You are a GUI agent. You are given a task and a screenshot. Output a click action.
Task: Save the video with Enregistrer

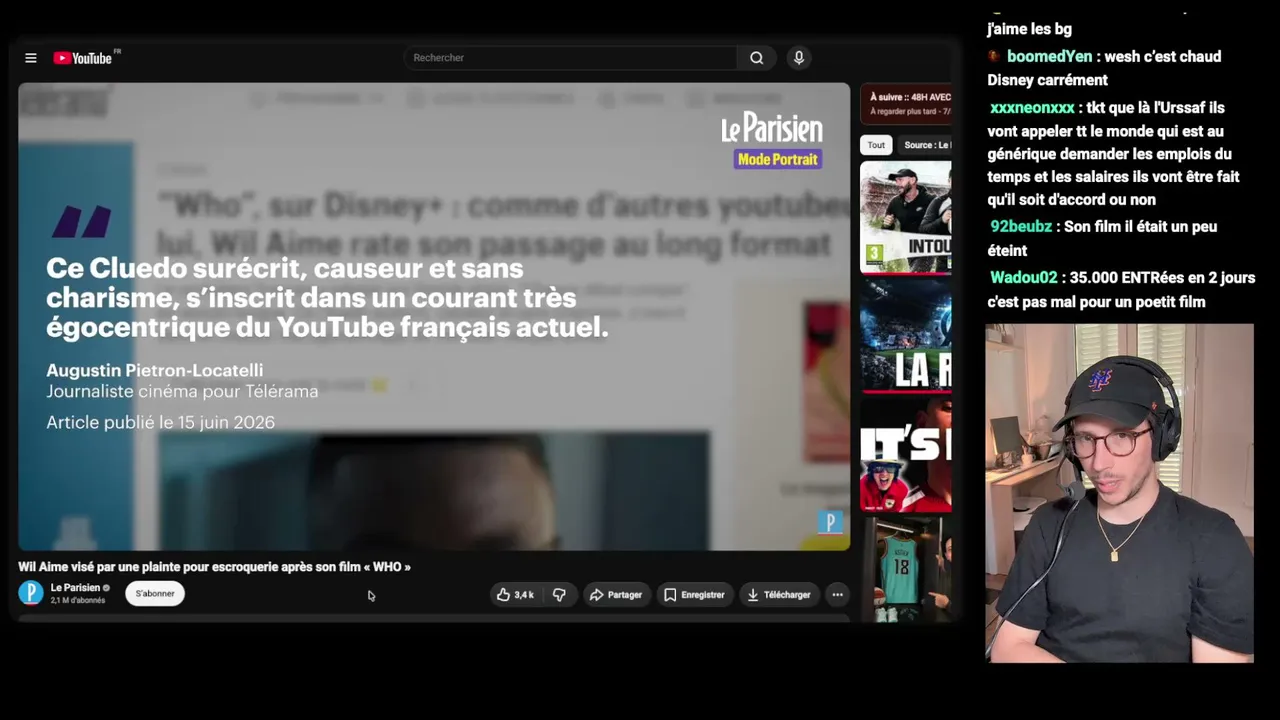tap(694, 595)
